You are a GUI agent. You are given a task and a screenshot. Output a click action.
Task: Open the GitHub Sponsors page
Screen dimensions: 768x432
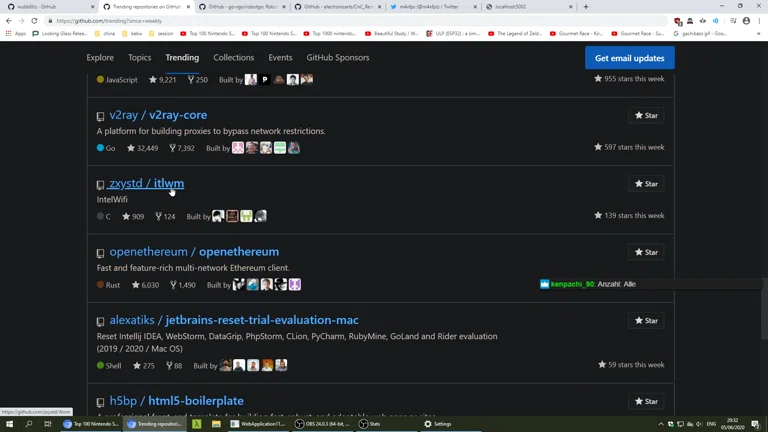click(338, 57)
